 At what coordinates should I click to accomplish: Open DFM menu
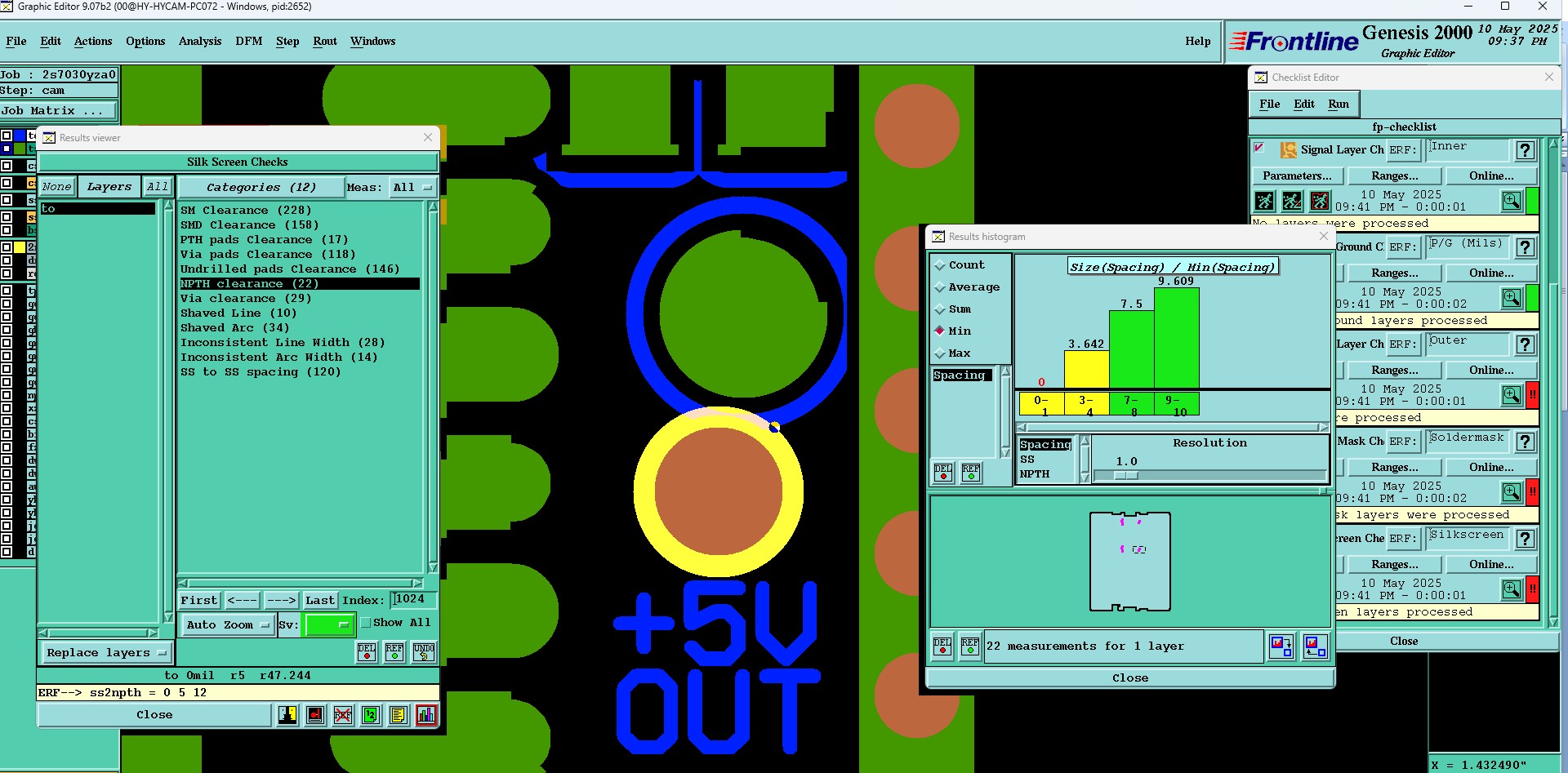pyautogui.click(x=249, y=41)
